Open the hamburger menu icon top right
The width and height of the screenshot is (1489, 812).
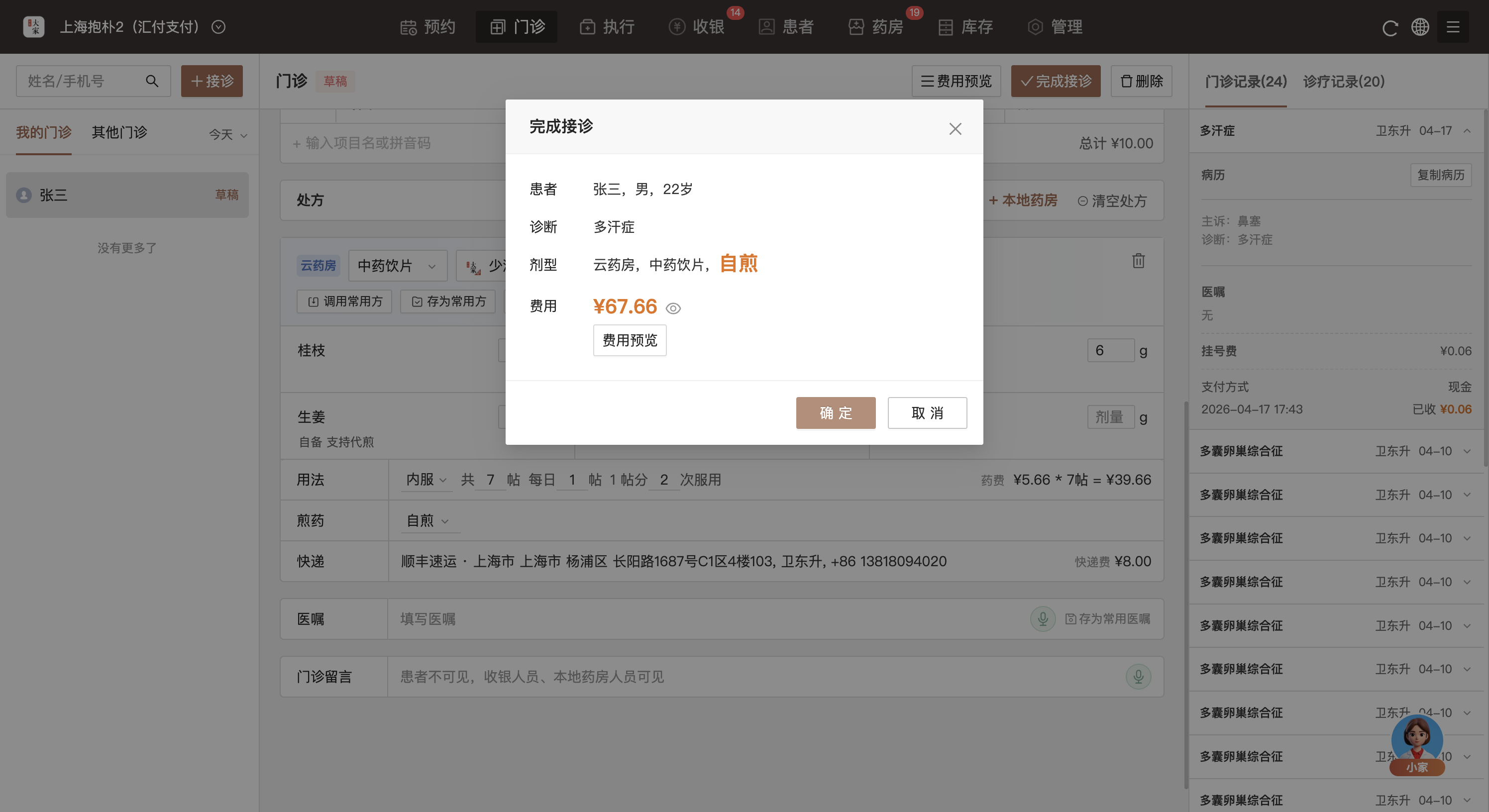pos(1453,27)
